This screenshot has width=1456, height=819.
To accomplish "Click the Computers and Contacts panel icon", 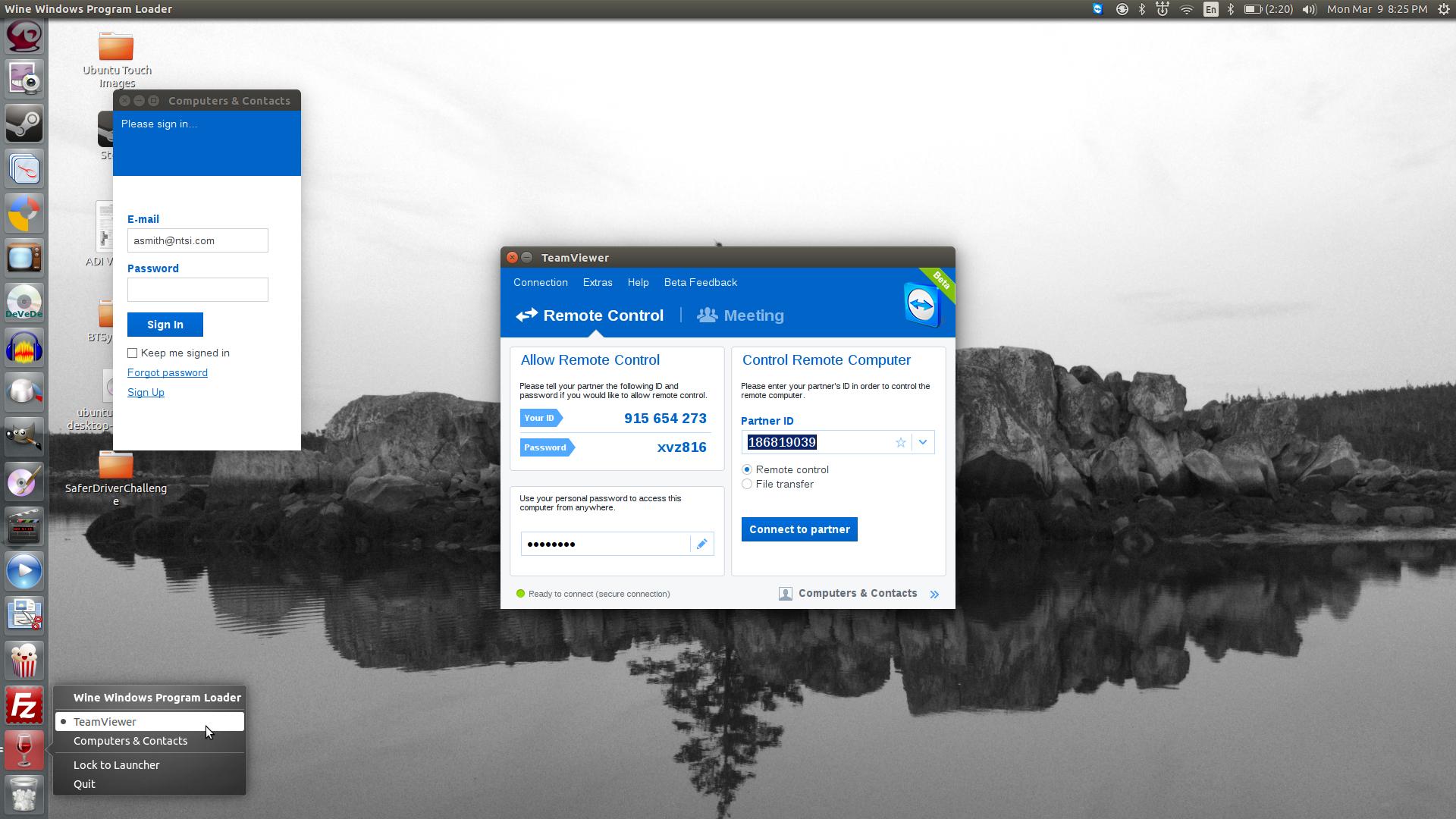I will coord(785,593).
